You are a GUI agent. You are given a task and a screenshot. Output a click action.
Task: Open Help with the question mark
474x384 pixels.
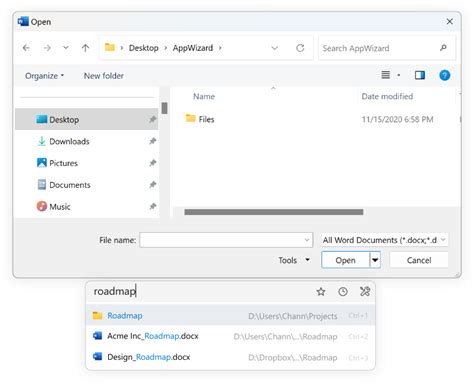pyautogui.click(x=445, y=75)
